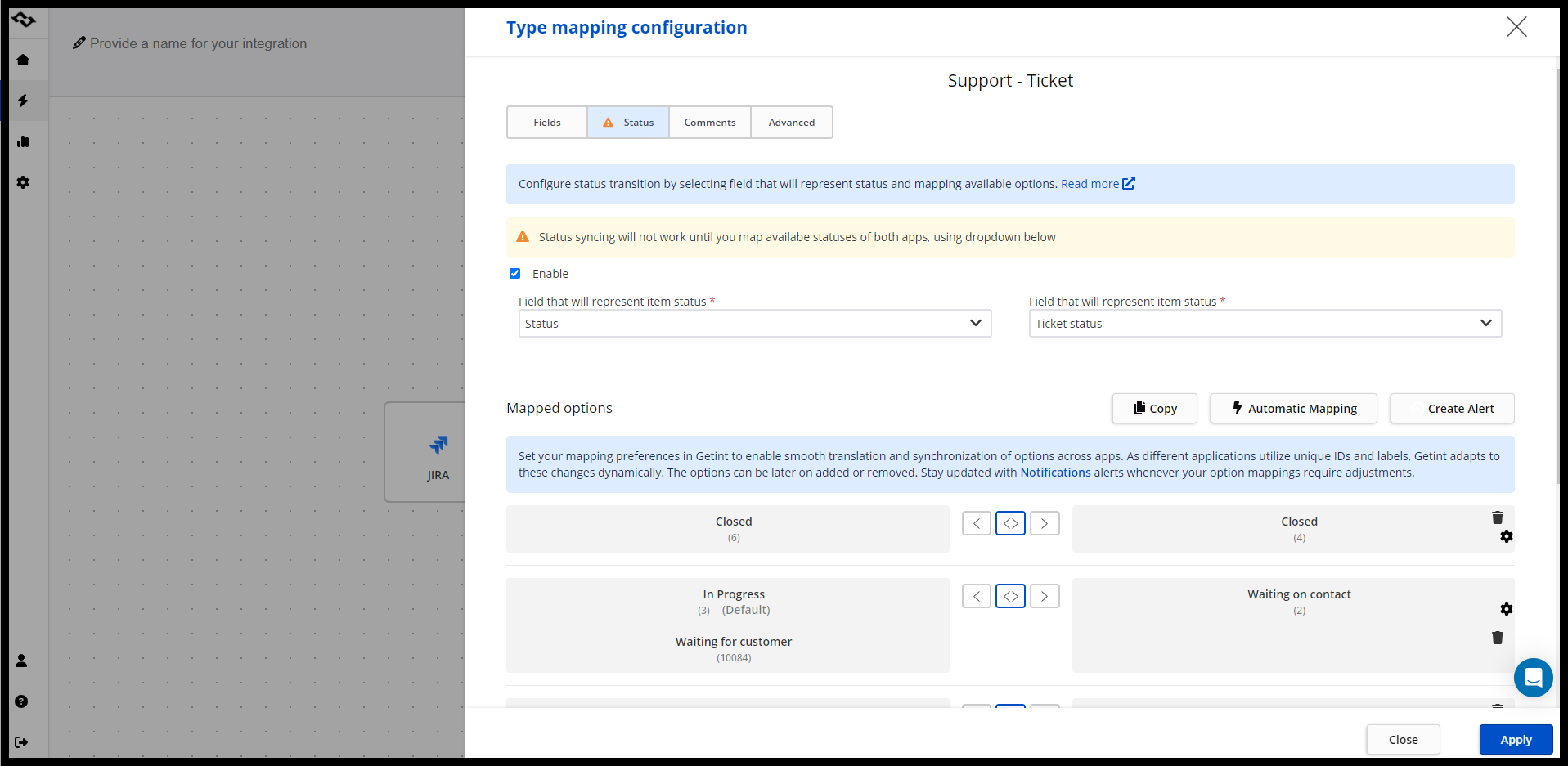Set left direction sync for In Progress row
Viewport: 1568px width, 766px height.
[x=977, y=596]
